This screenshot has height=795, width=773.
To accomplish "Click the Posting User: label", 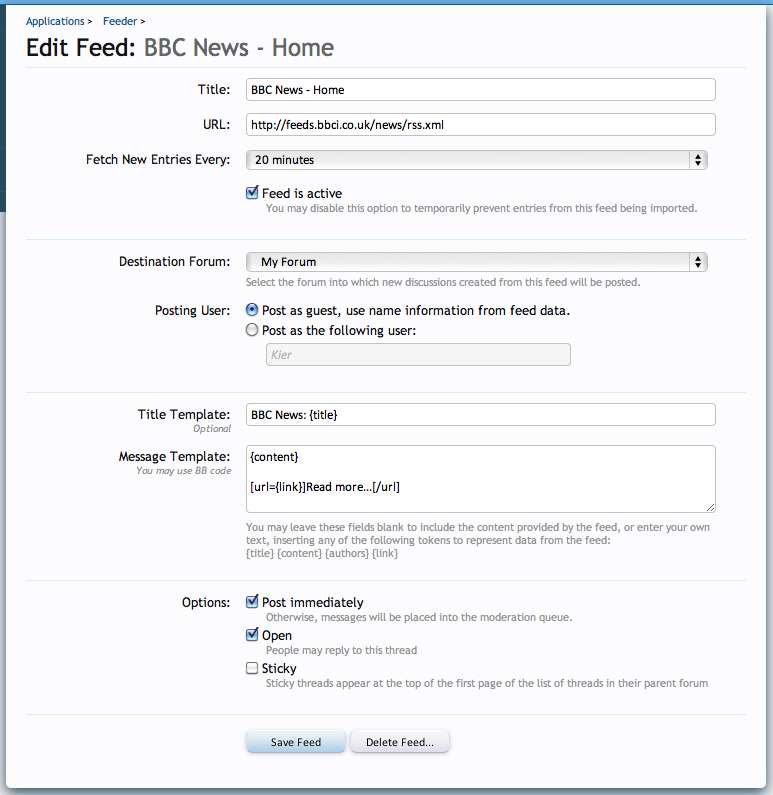I will click(x=192, y=310).
